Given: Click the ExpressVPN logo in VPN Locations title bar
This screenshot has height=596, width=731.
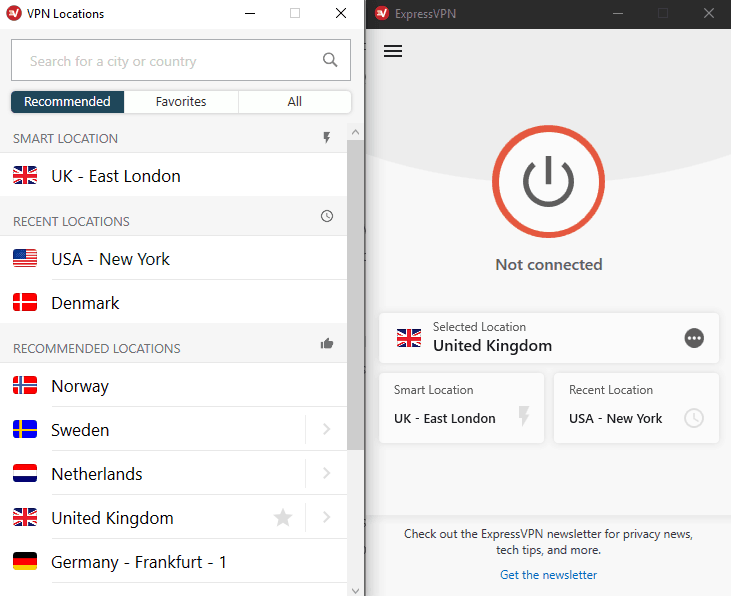Looking at the screenshot, I should pos(14,13).
